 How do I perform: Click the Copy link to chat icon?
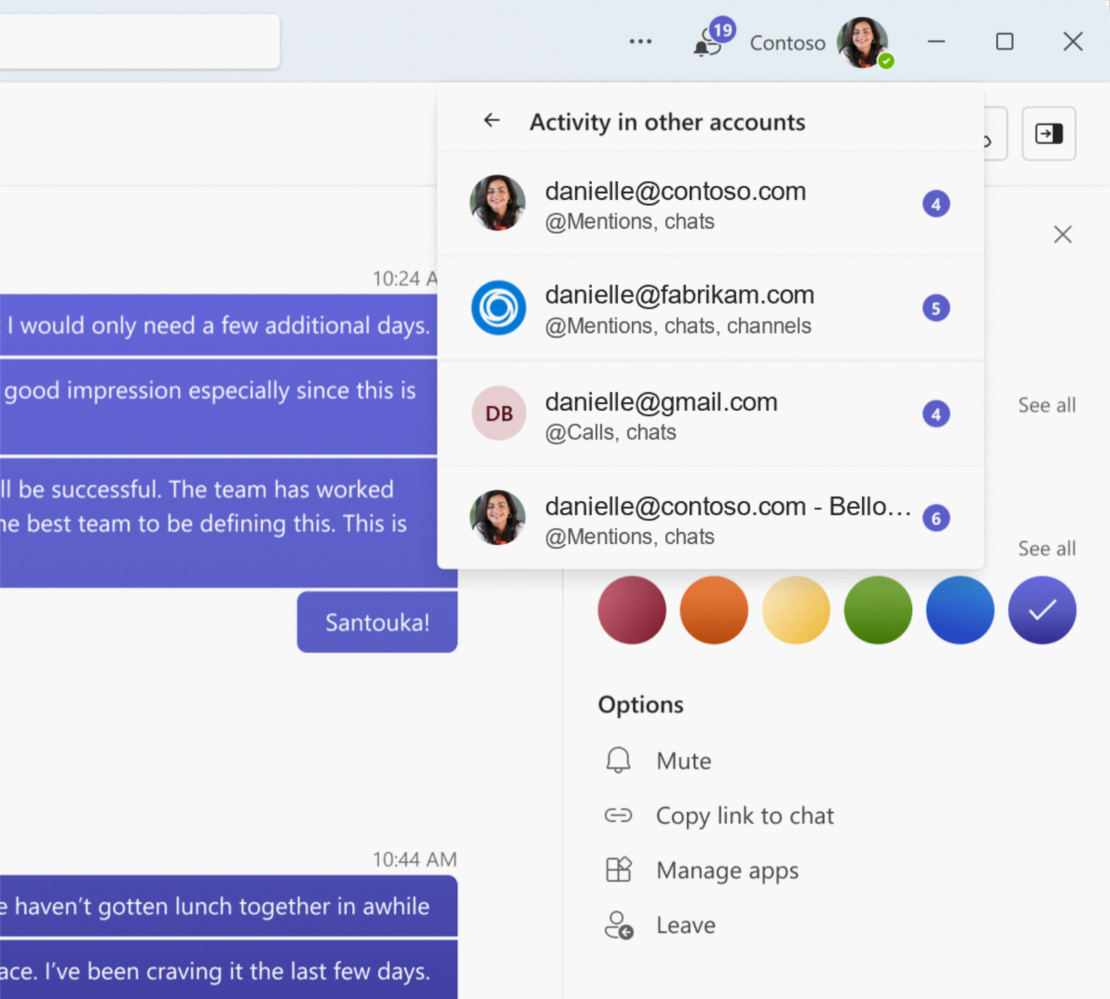[x=618, y=815]
